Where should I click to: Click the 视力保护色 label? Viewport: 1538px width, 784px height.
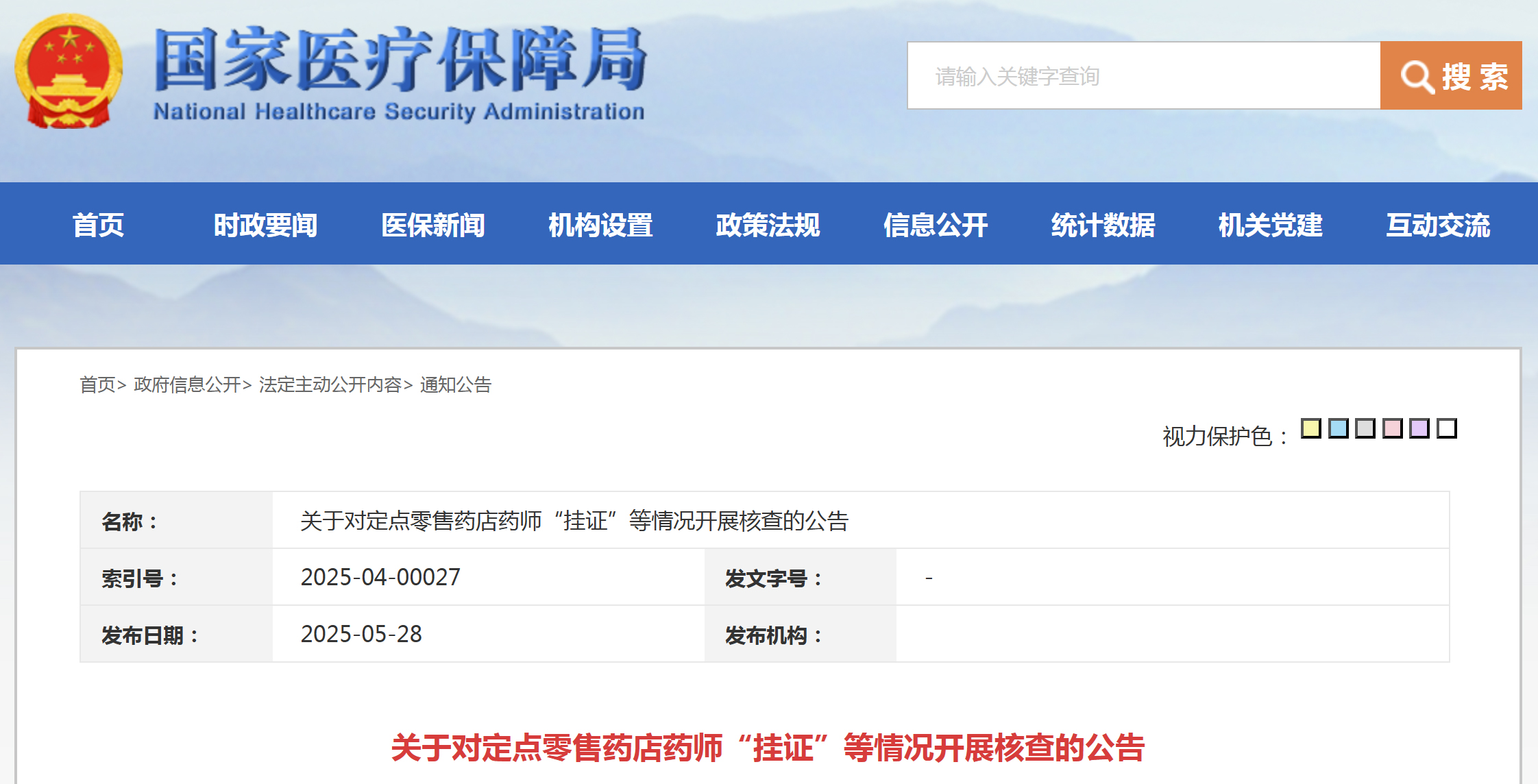point(1225,436)
